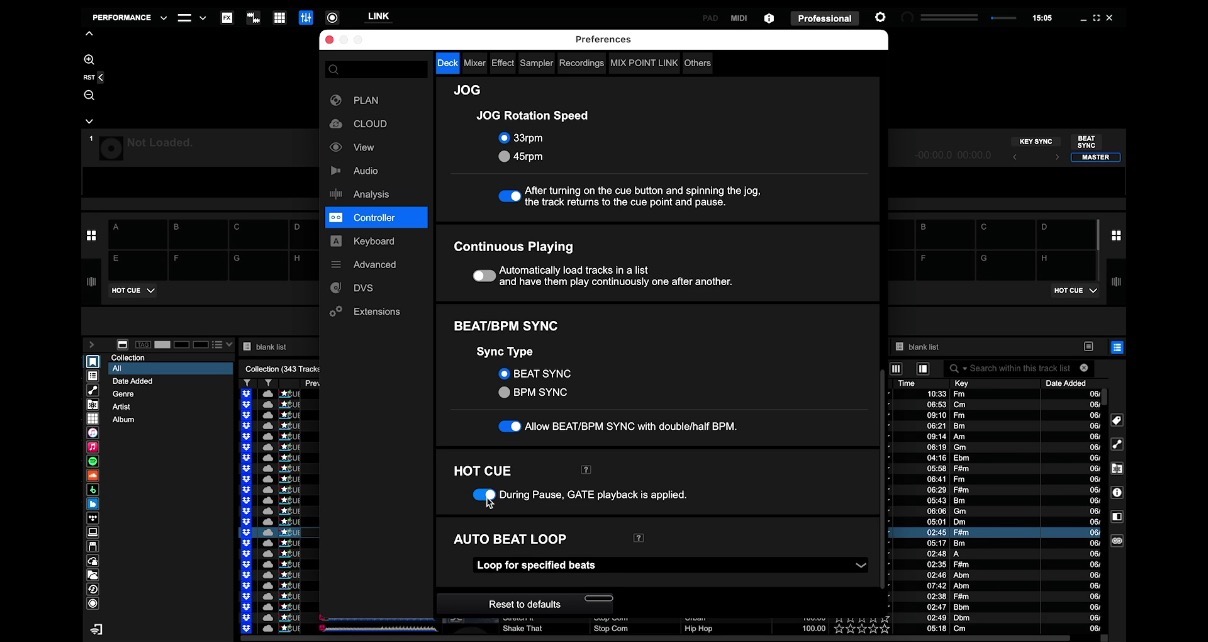Toggle the highlighted mixer panel icon

[306, 18]
